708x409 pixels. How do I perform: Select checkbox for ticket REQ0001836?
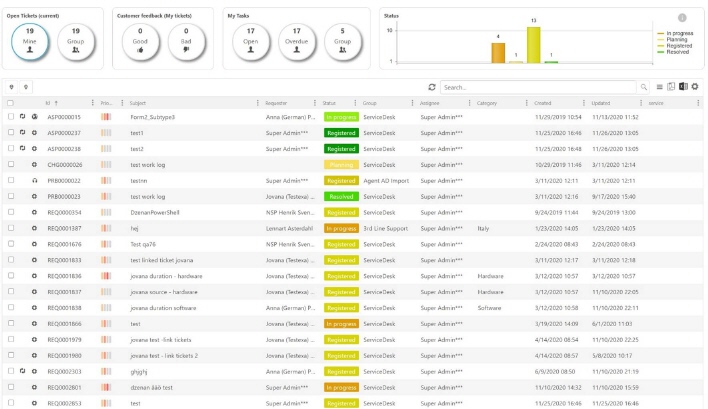click(x=11, y=275)
